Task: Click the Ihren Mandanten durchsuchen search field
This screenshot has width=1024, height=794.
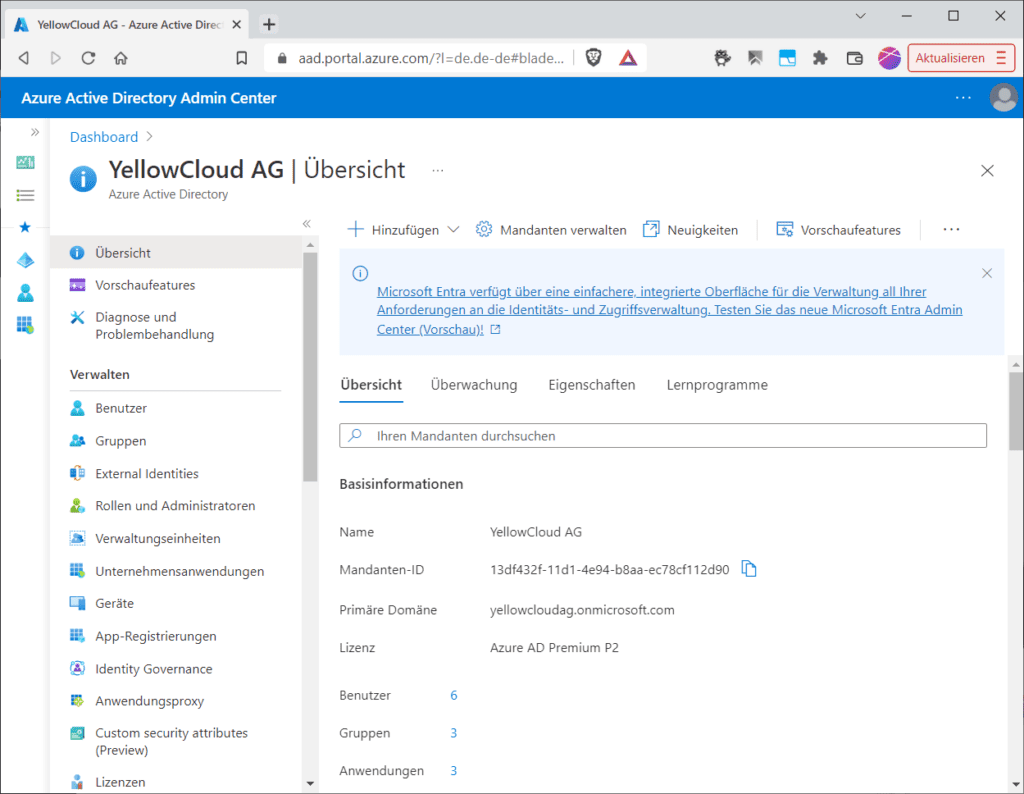Action: point(663,436)
